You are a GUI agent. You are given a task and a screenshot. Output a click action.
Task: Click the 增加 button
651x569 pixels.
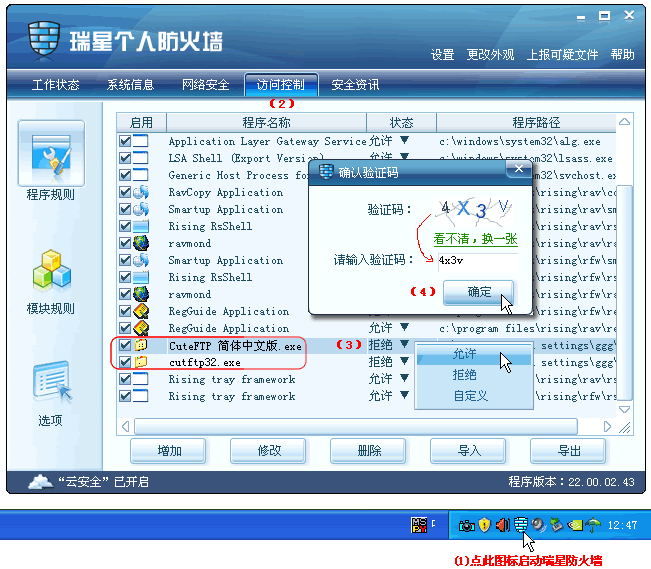pyautogui.click(x=168, y=451)
